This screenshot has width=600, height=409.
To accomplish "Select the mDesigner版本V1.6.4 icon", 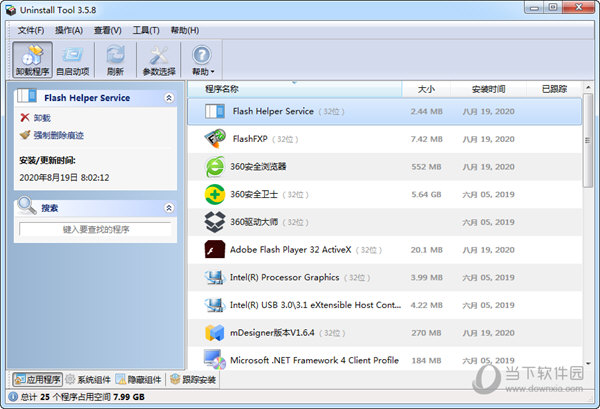I will click(x=215, y=332).
